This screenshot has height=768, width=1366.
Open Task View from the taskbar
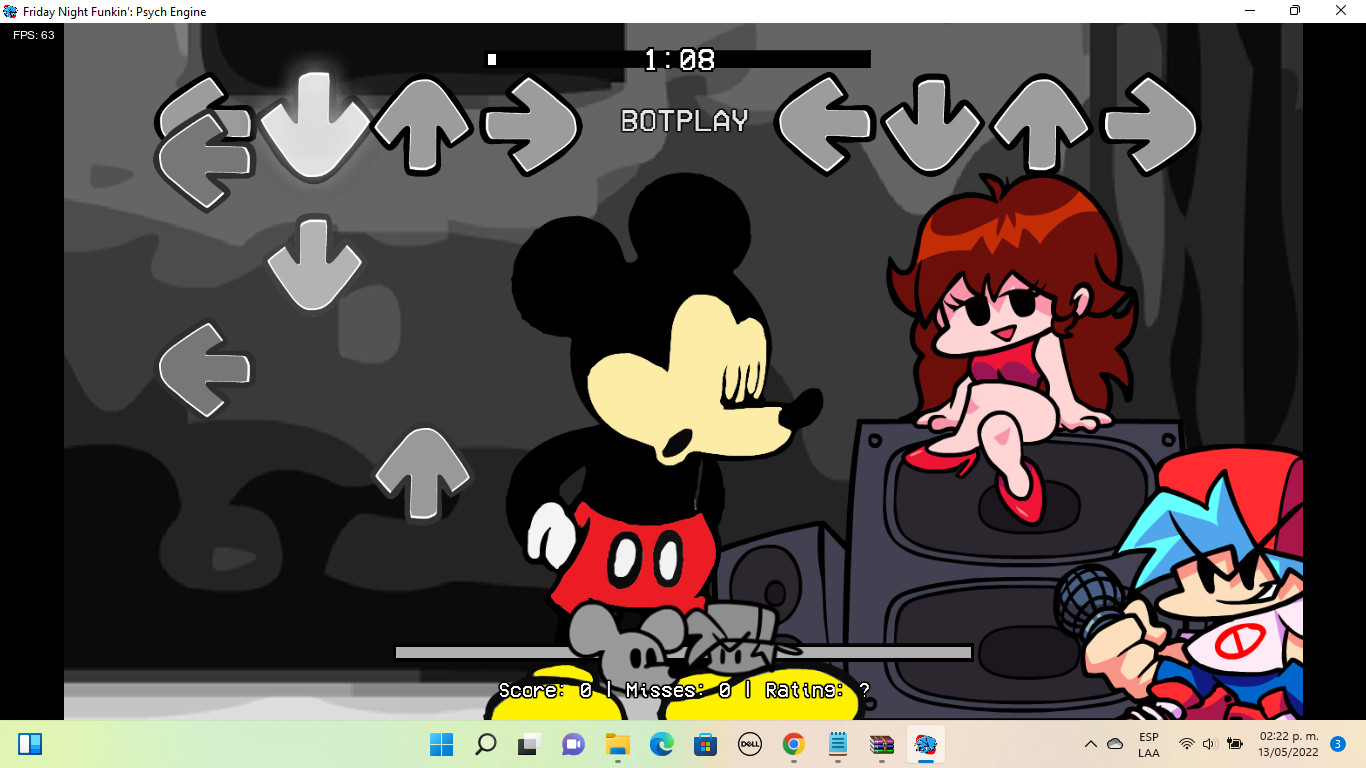coord(529,744)
